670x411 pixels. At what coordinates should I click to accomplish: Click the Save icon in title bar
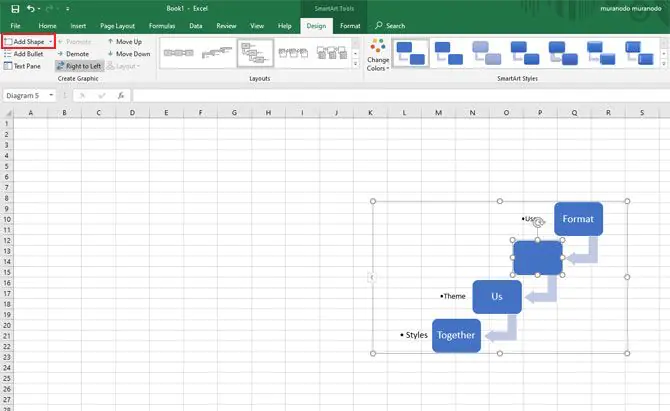[x=15, y=9]
